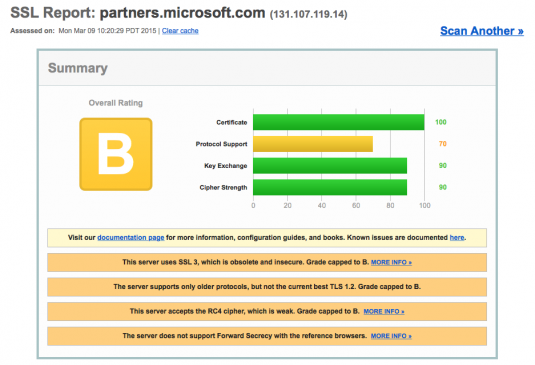535x365 pixels.
Task: Open MORE INFO for the SSL 3 warning
Action: (x=391, y=262)
